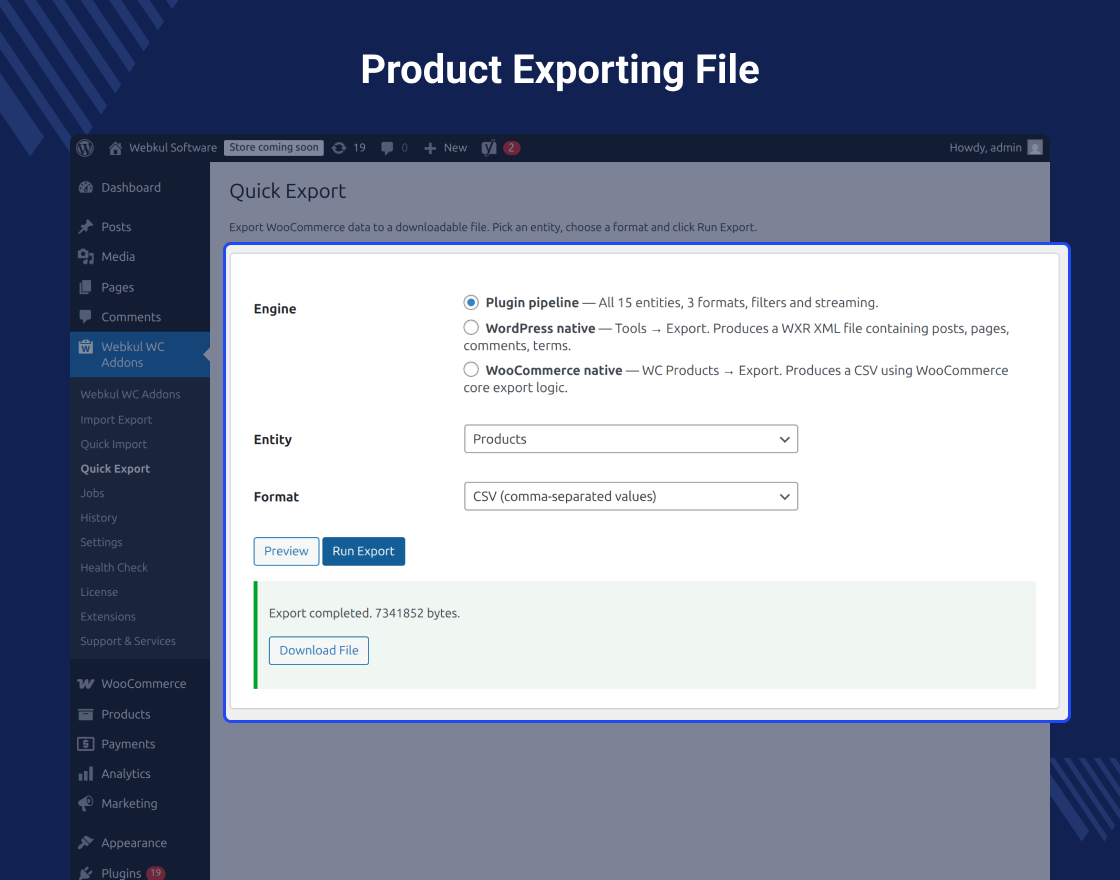
Task: Open the Entity dropdown showing Products
Action: (631, 439)
